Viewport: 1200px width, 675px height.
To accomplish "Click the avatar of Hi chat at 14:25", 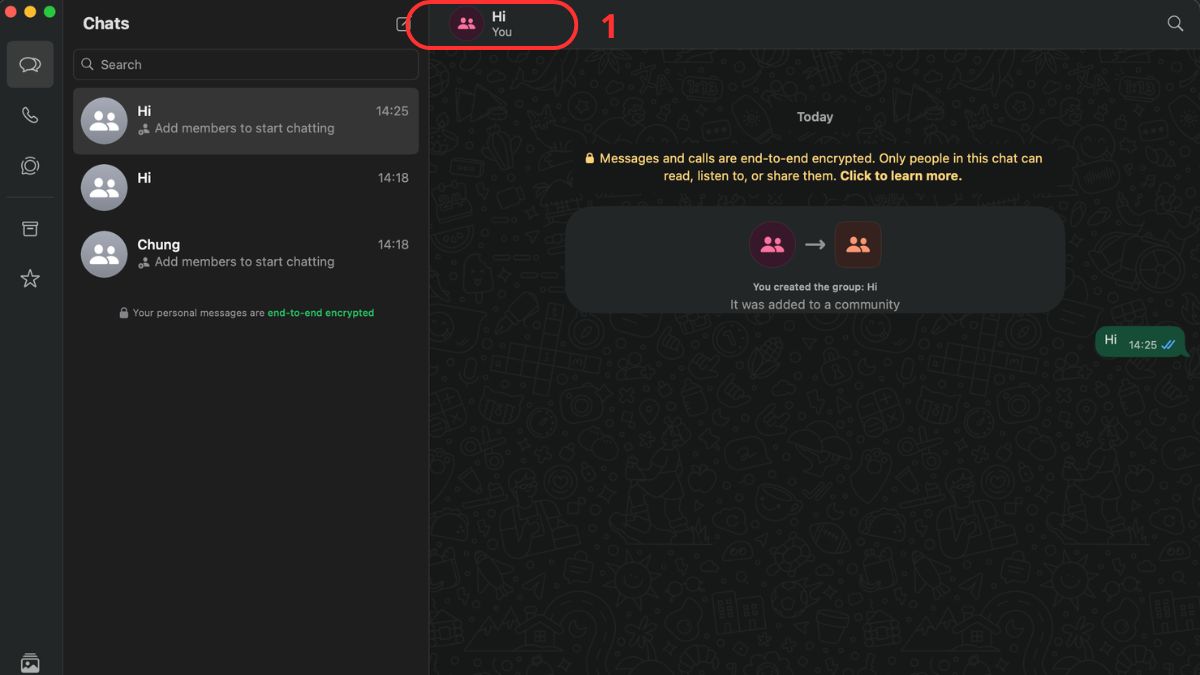I will tap(104, 121).
